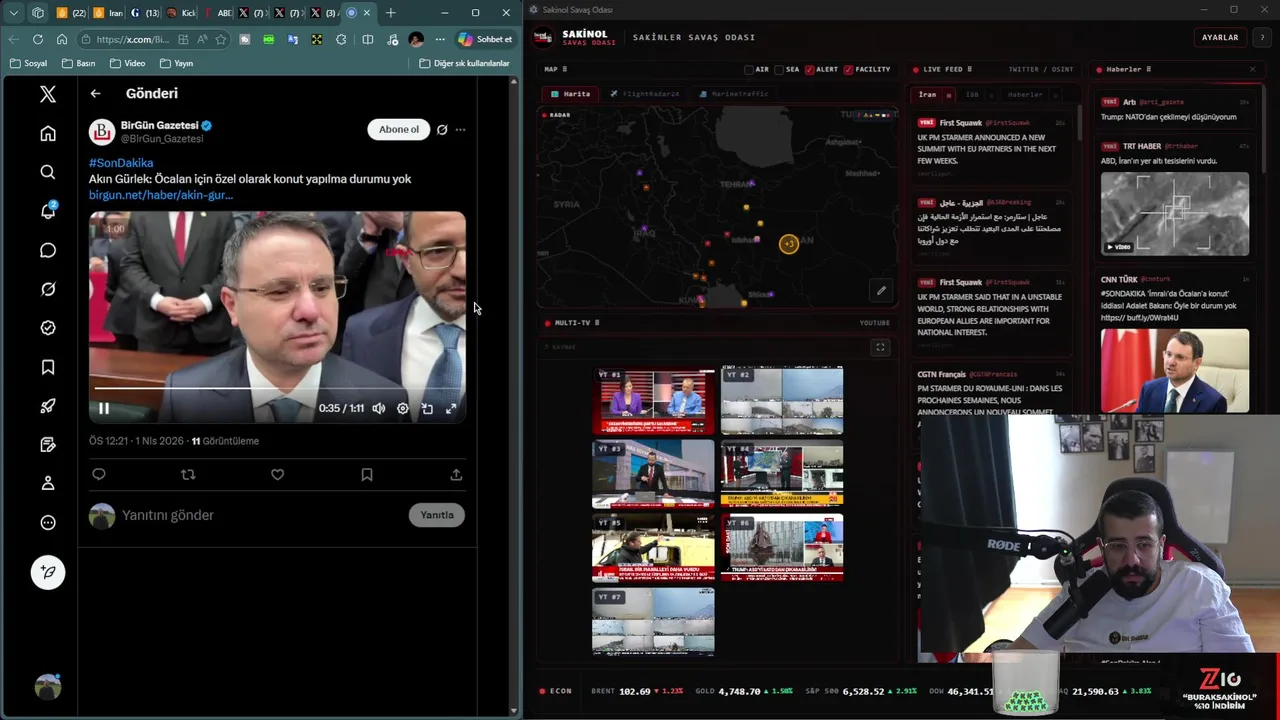Open Copilot 'Sohbet et' button
This screenshot has height=720, width=1280.
click(485, 39)
